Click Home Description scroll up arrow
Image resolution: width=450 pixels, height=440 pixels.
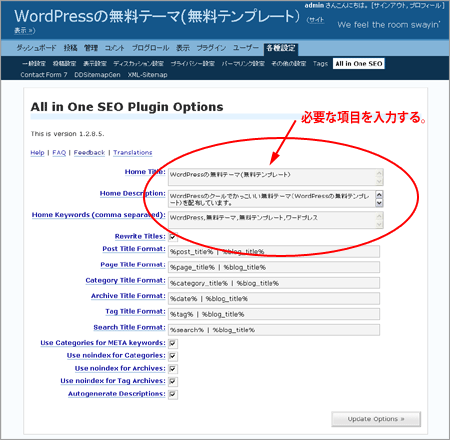coord(379,194)
